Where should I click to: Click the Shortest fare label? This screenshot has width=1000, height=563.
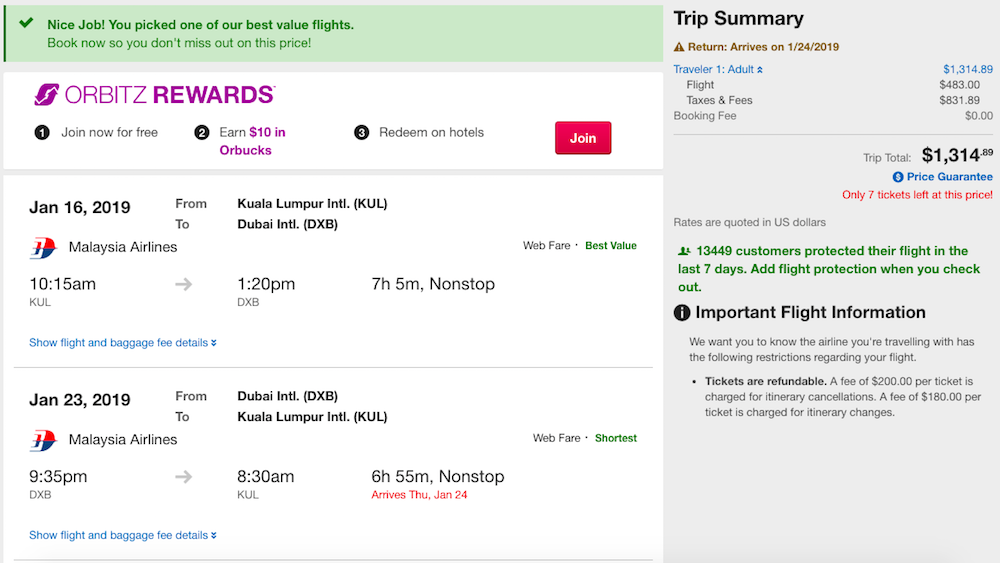pyautogui.click(x=615, y=438)
